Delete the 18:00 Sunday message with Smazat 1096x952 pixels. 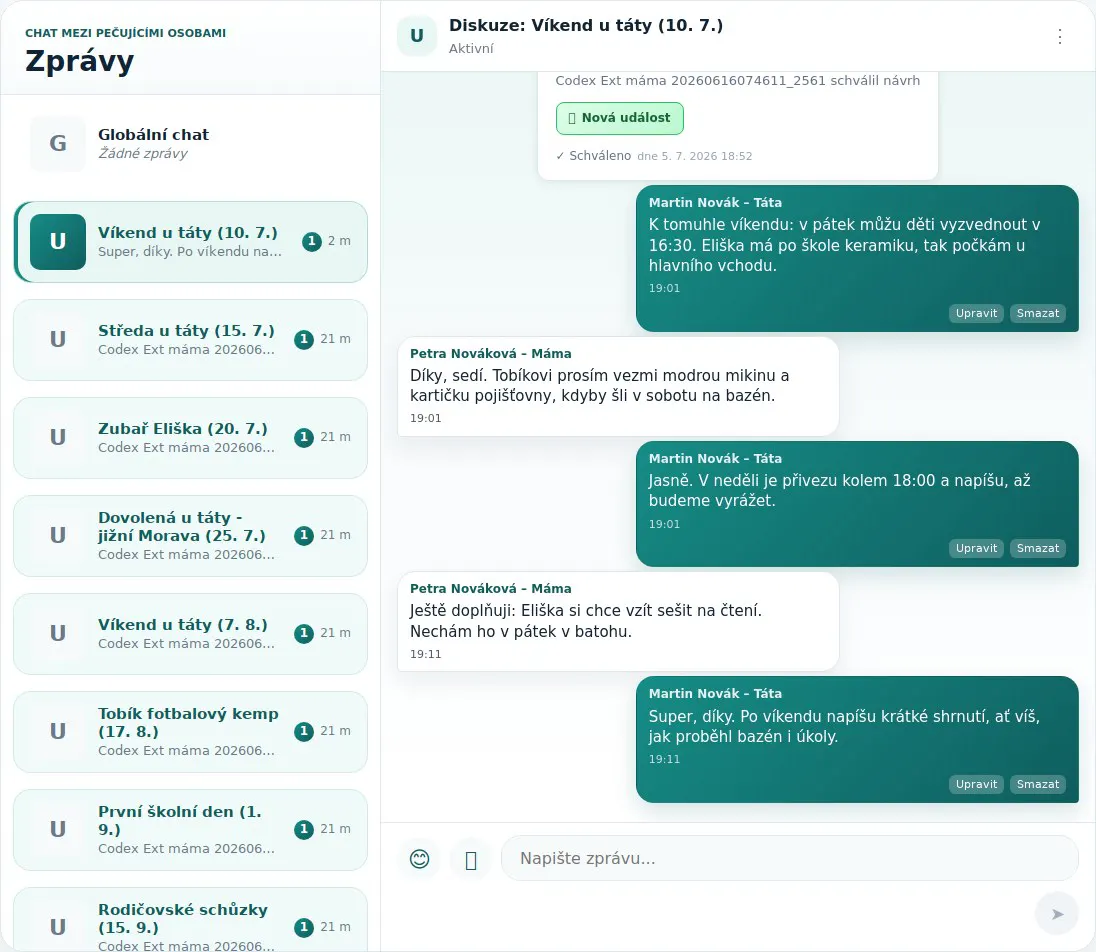[x=1037, y=548]
